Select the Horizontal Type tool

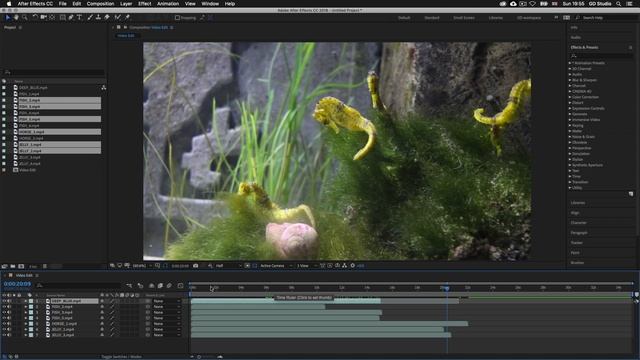click(80, 18)
